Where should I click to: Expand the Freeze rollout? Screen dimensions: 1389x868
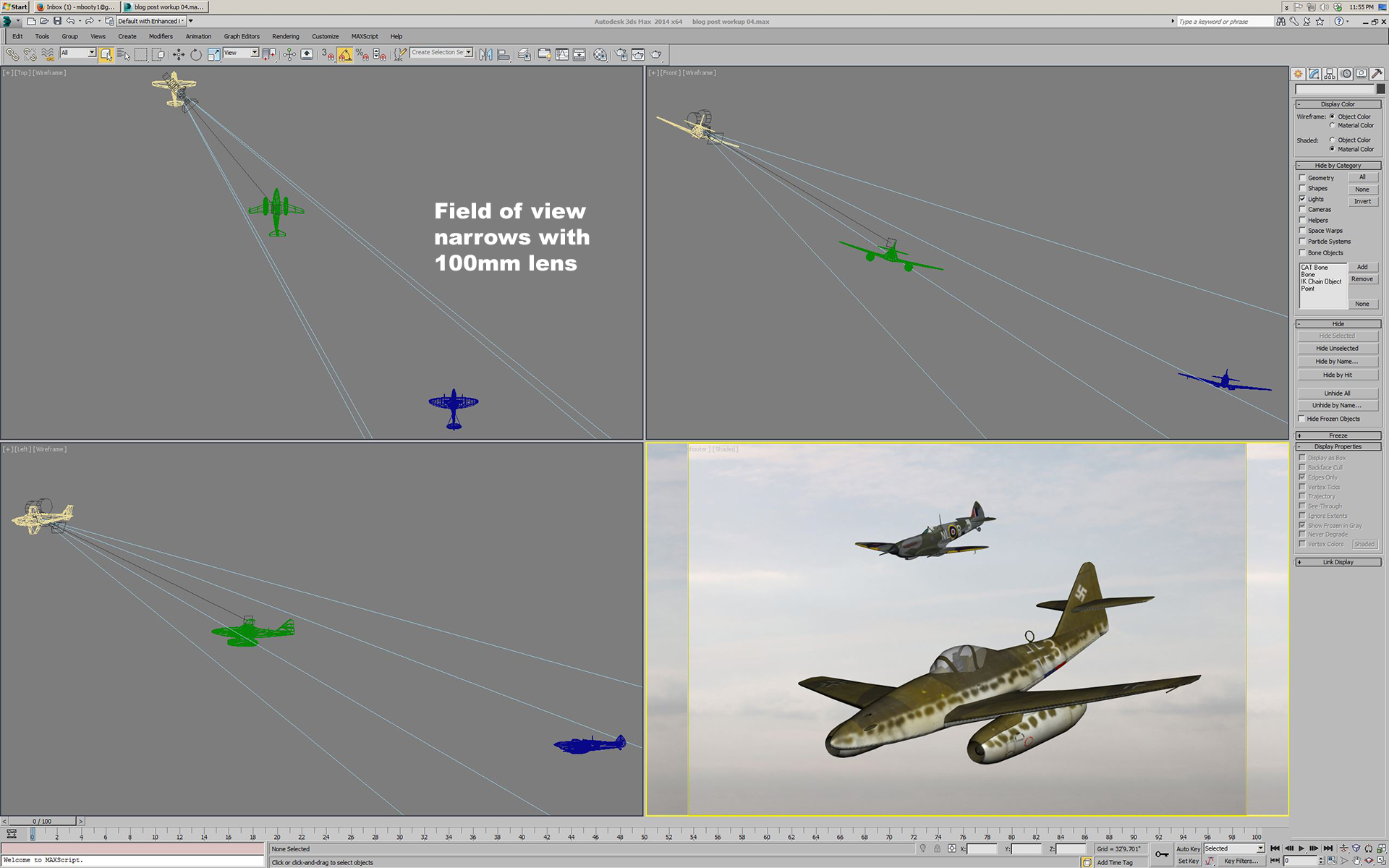1337,435
